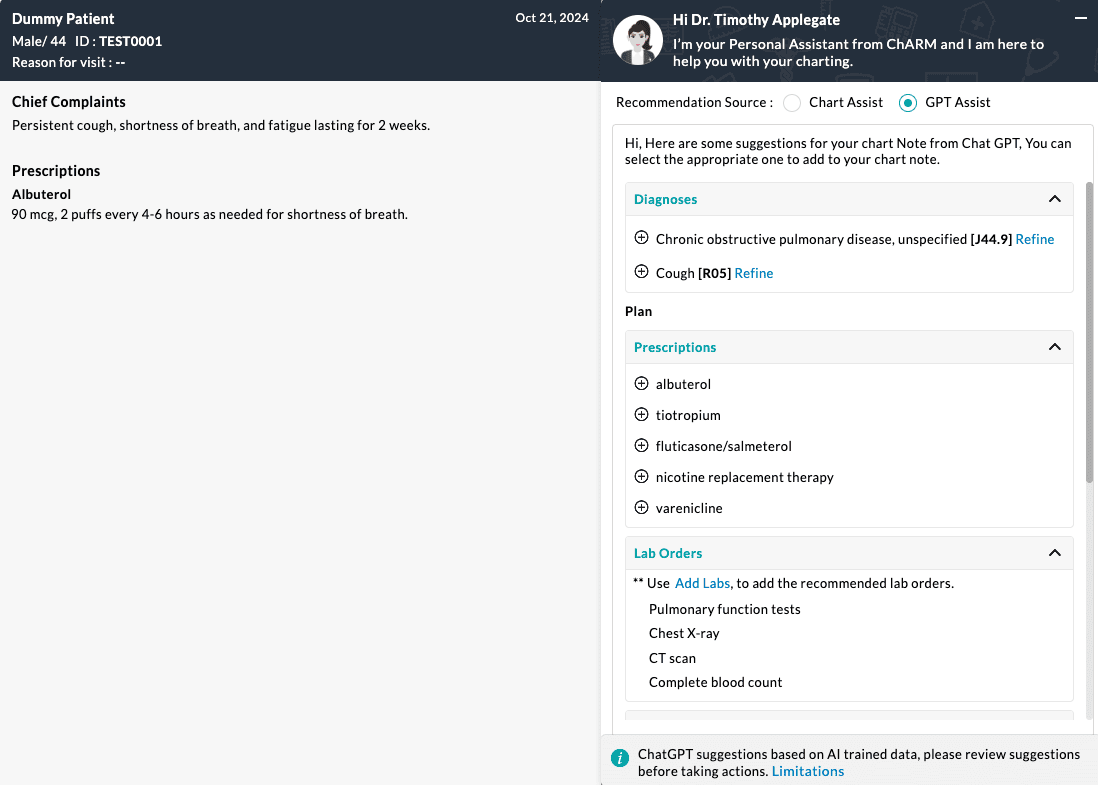The width and height of the screenshot is (1098, 785).
Task: Minimize the assistant panel with dash button
Action: click(1080, 19)
